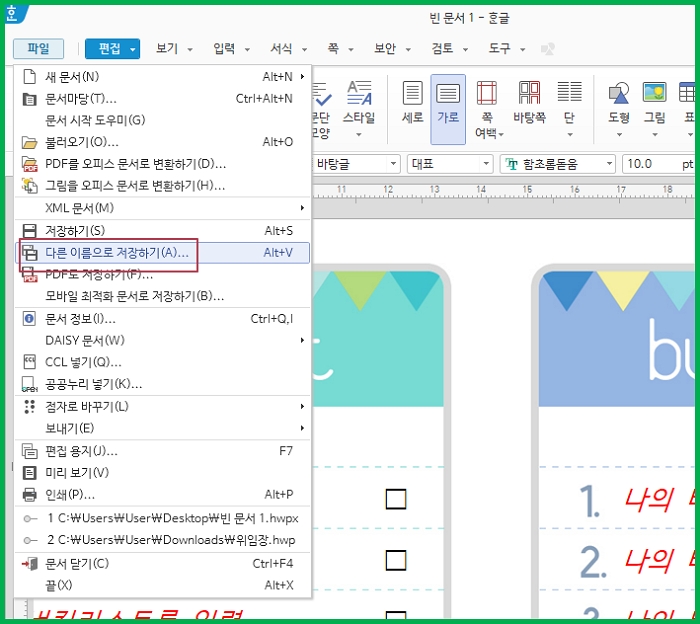Click the picture to office convert icon
Viewport: 700px width, 624px height.
point(29,186)
